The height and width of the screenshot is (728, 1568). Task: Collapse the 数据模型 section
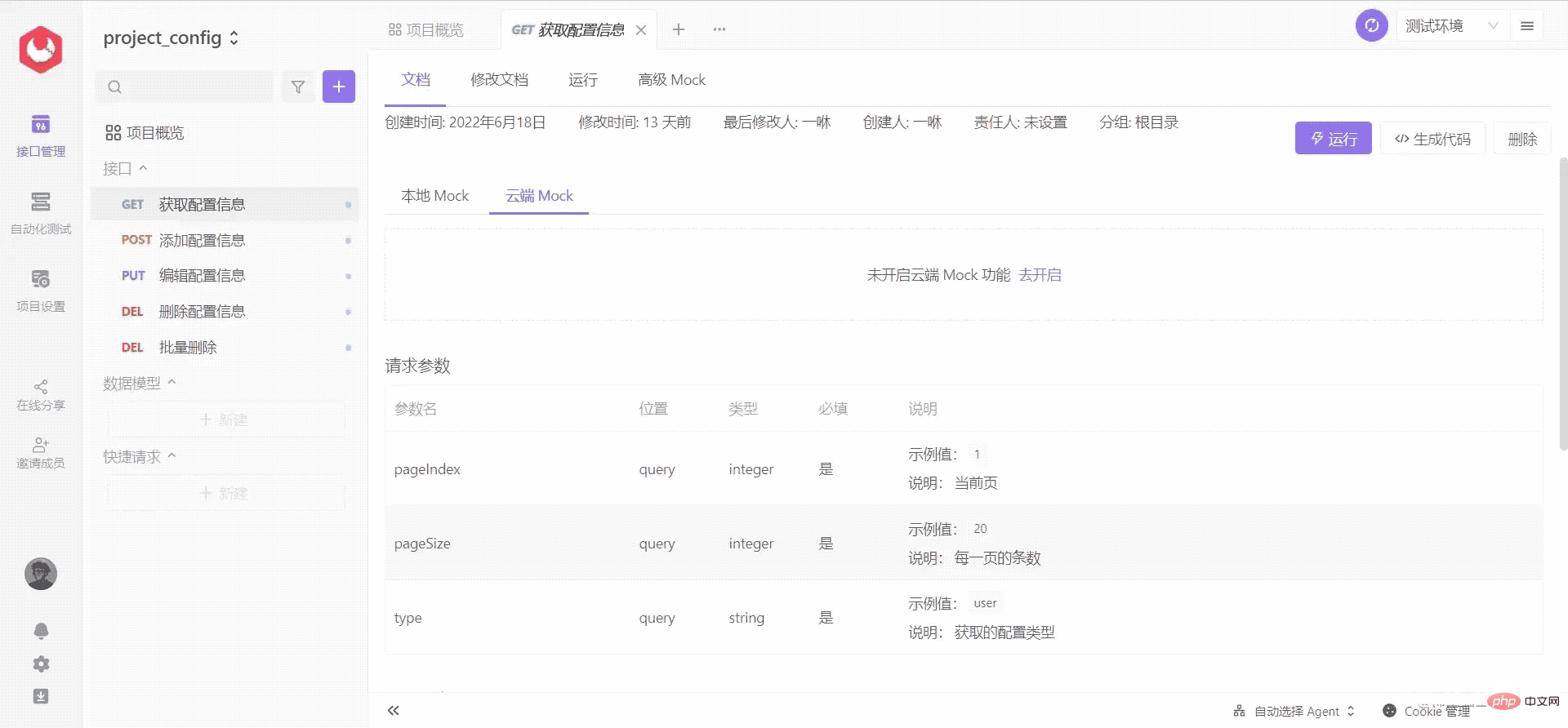click(140, 383)
